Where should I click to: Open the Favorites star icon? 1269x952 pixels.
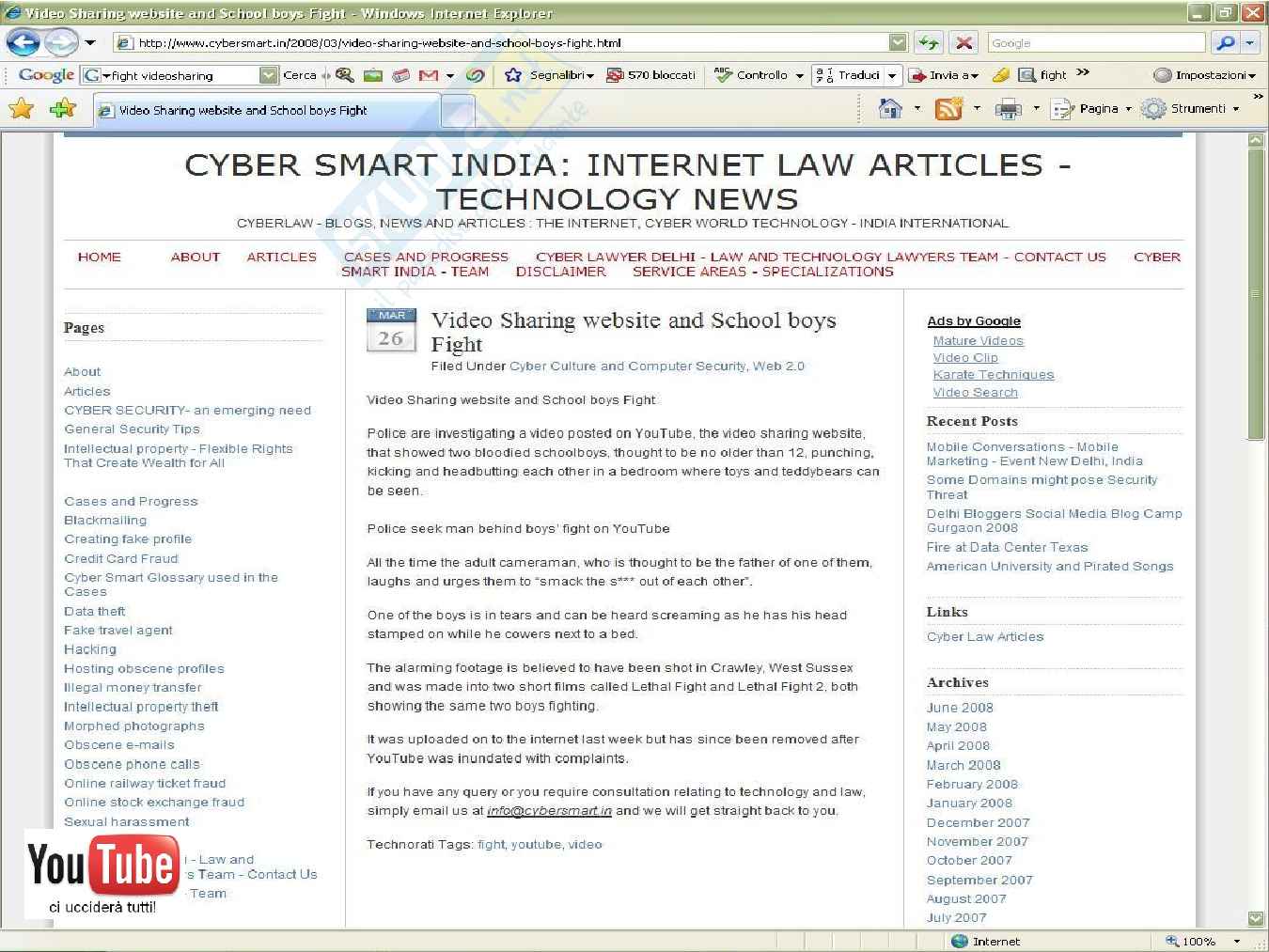[x=21, y=109]
